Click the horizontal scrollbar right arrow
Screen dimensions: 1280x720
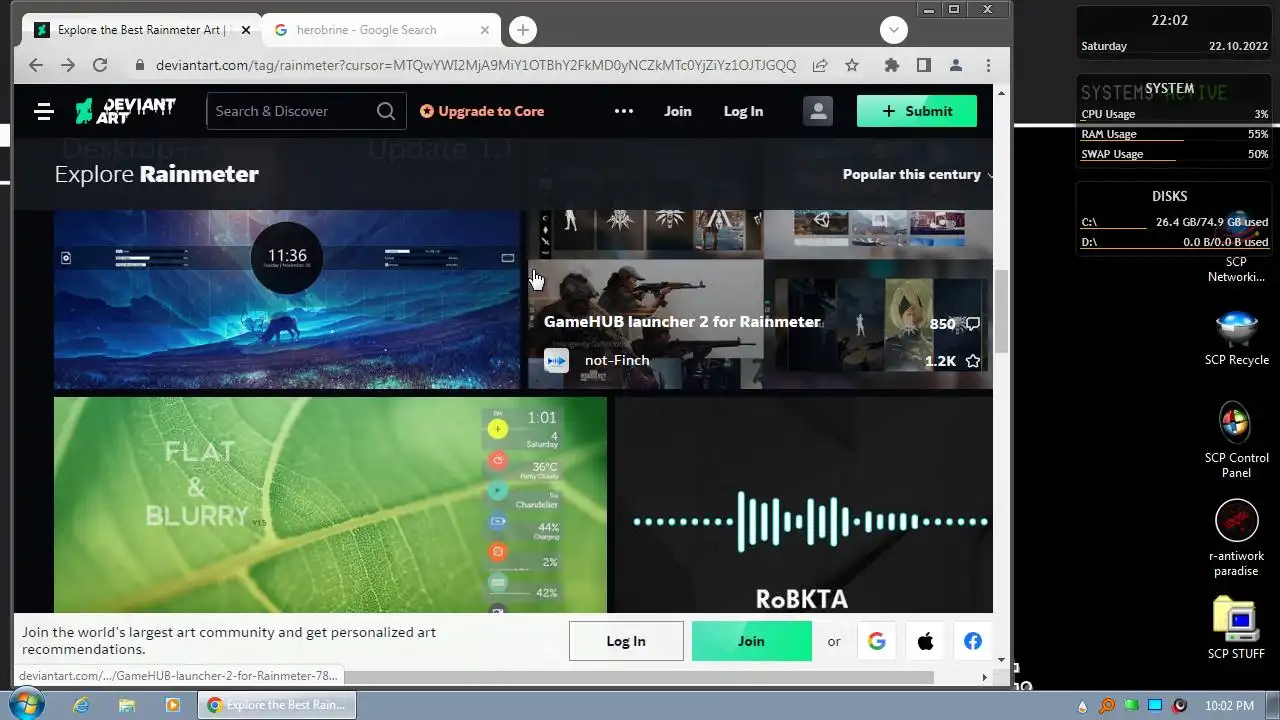[x=984, y=677]
